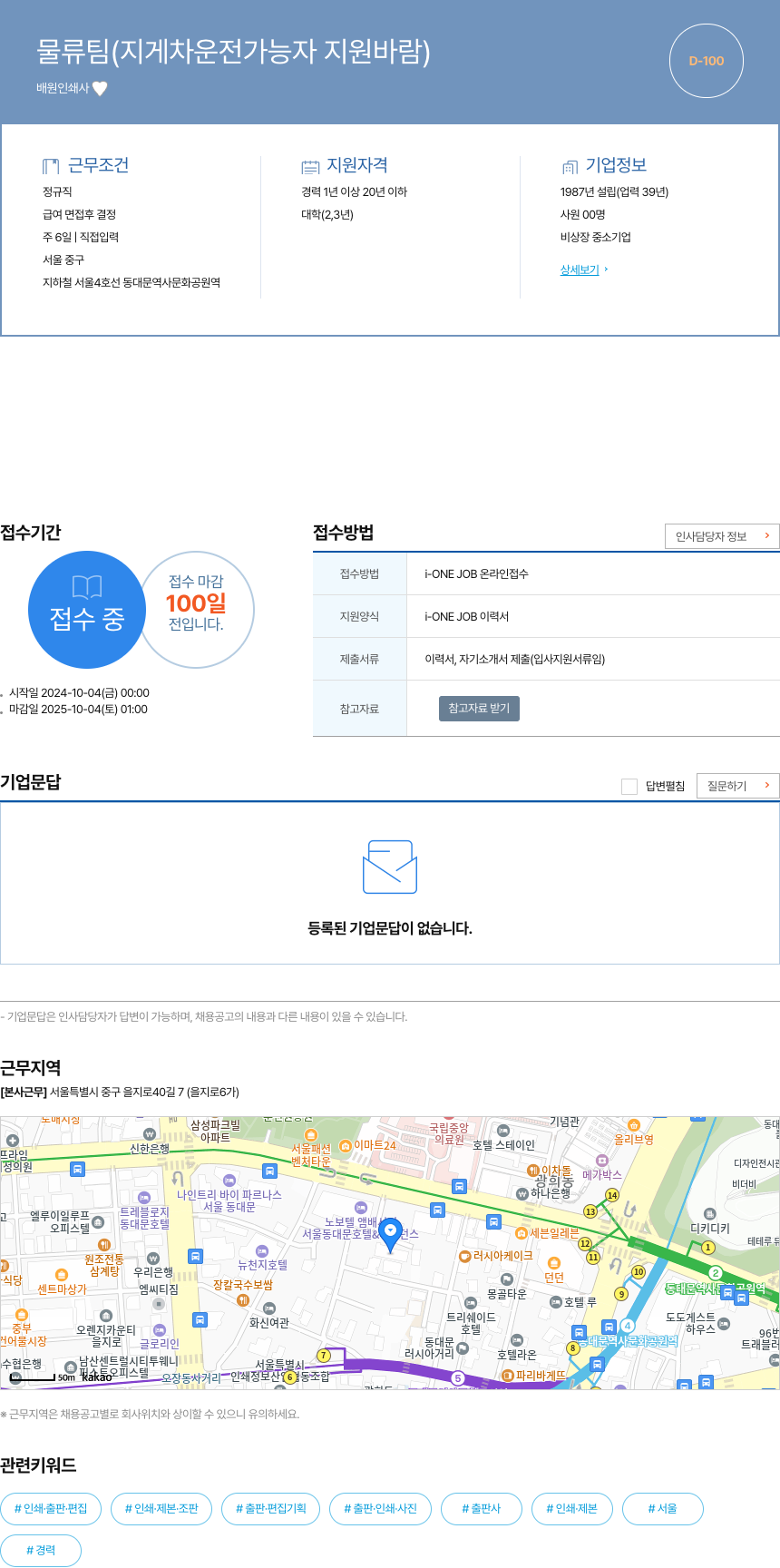Click subway line 2 circle marker on map
Screen dimensions: 780x1568
(x=715, y=1273)
